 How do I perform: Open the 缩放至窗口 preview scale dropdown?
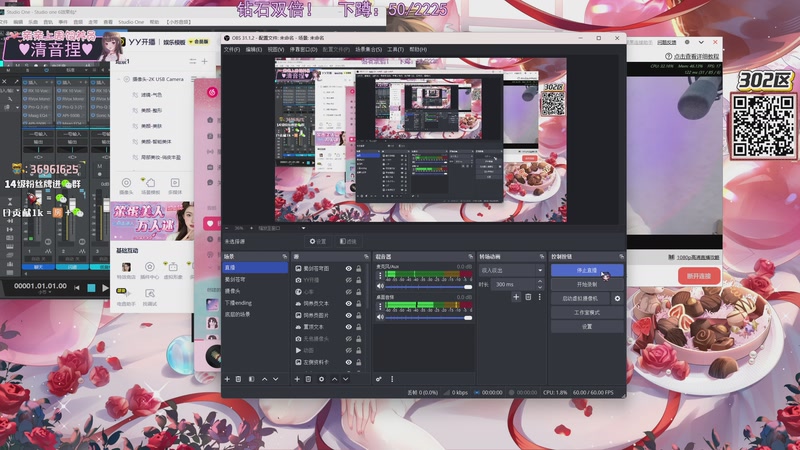[x=284, y=228]
